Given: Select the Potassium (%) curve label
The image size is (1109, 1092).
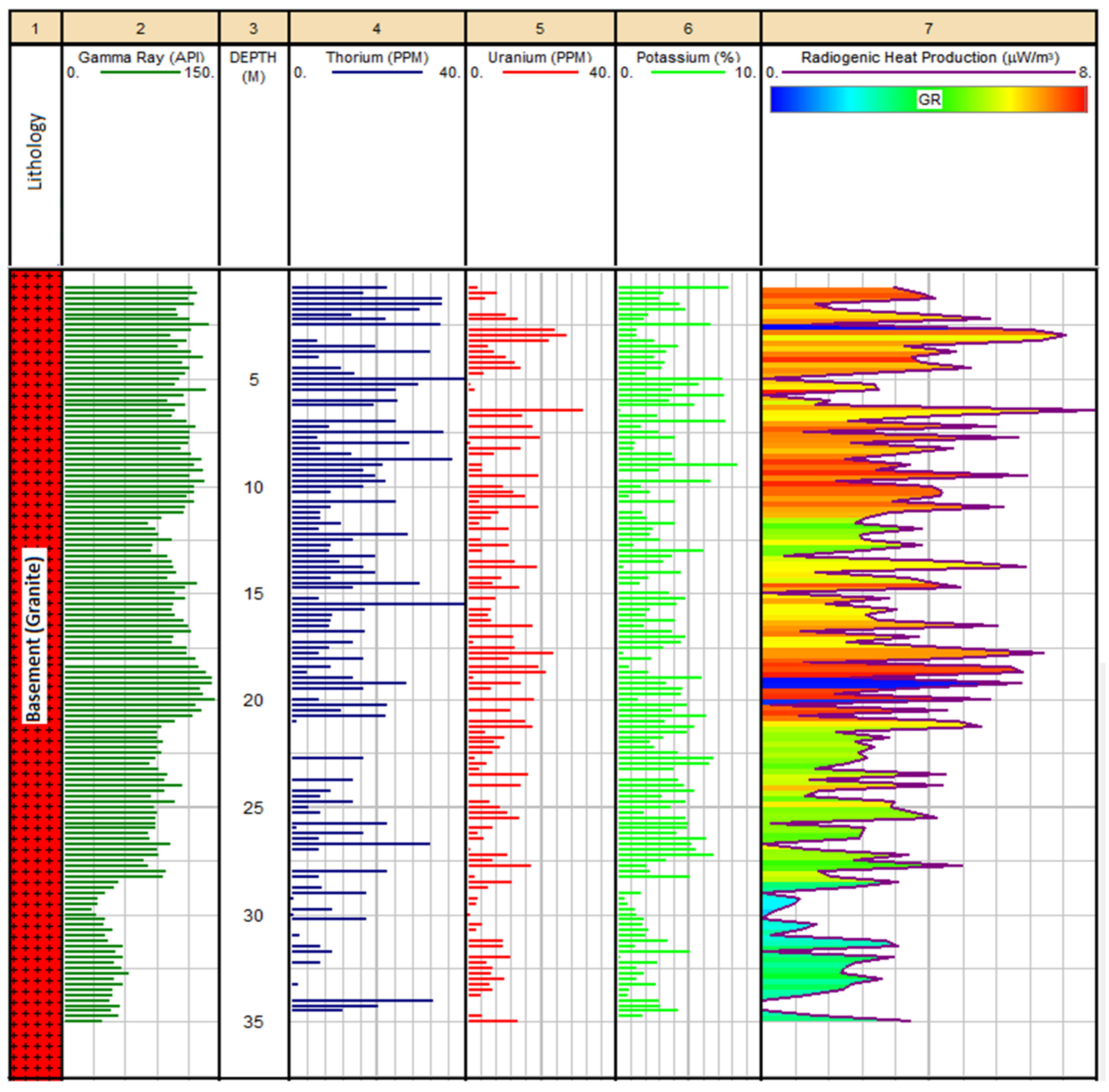Looking at the screenshot, I should pyautogui.click(x=688, y=57).
